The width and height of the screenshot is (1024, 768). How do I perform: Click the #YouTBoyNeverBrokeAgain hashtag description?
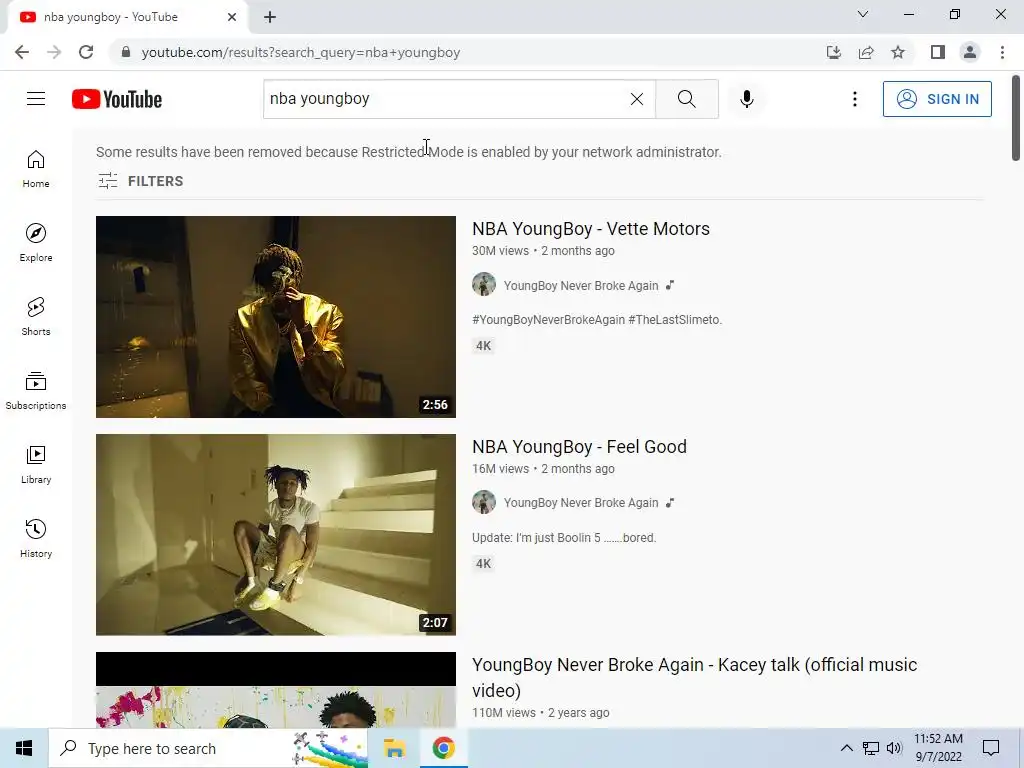597,320
